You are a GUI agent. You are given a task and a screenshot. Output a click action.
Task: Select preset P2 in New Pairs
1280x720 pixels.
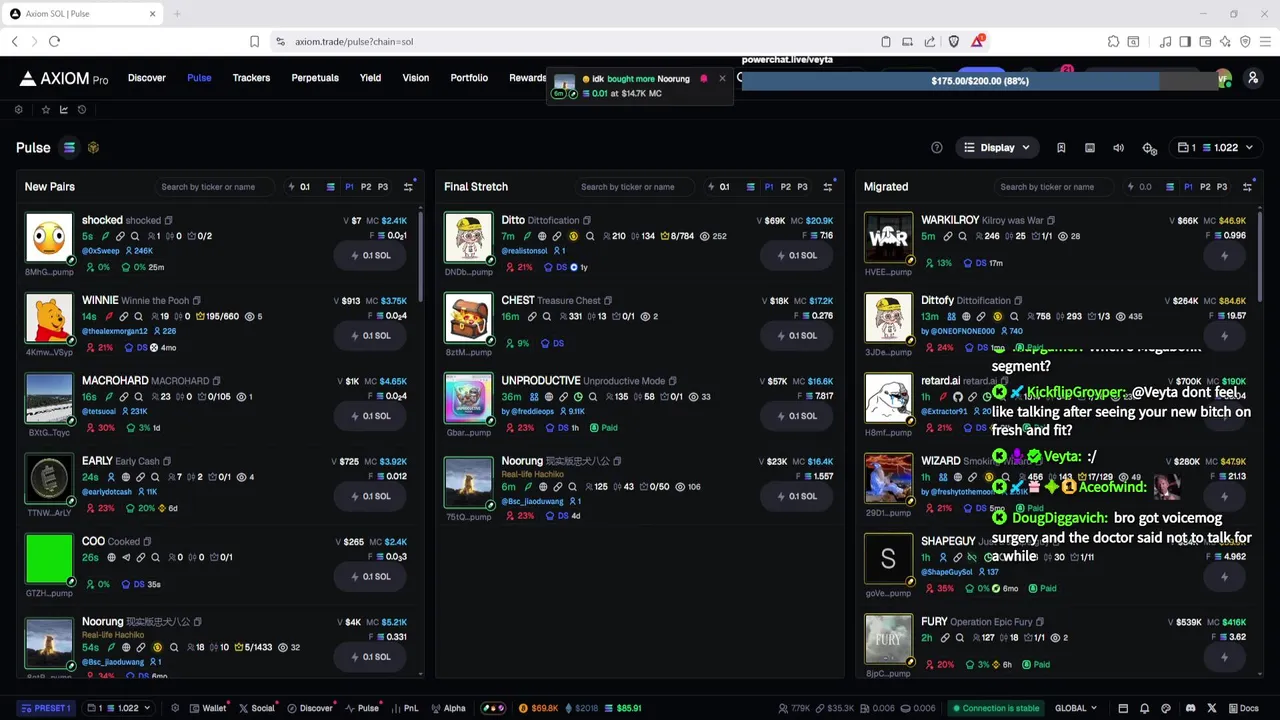pyautogui.click(x=366, y=187)
